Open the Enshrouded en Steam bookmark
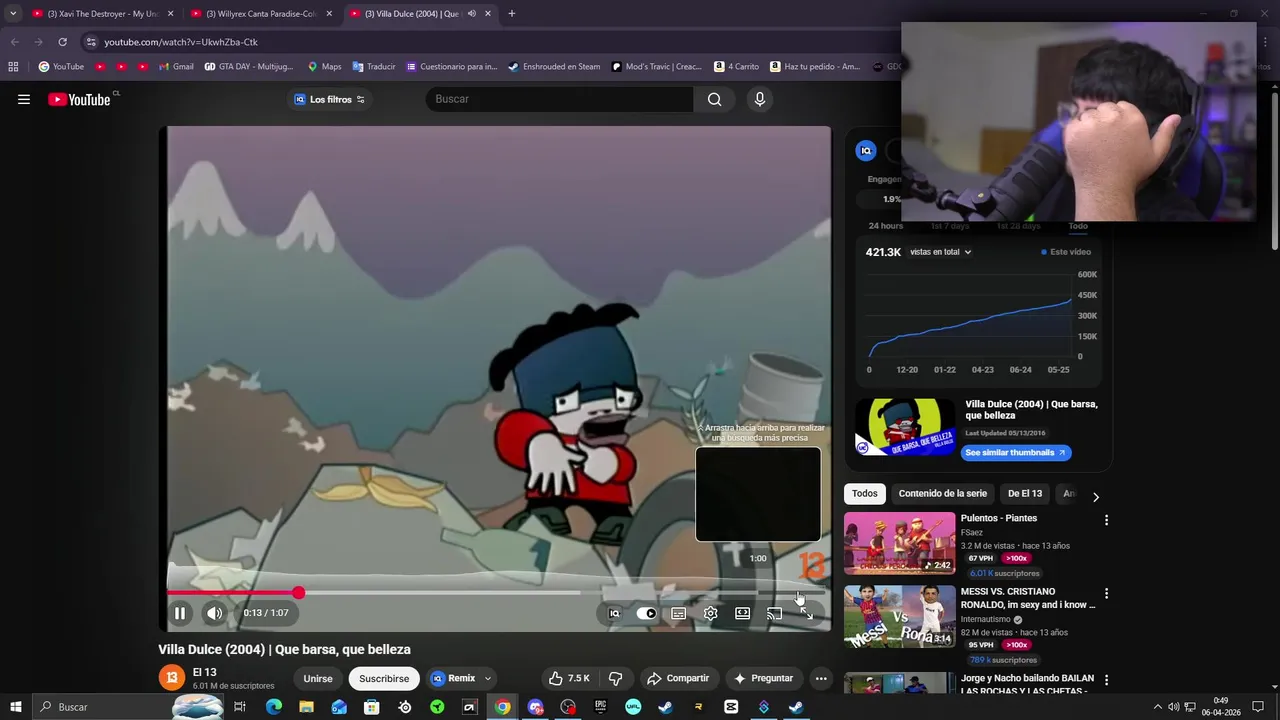This screenshot has height=720, width=1280. 554,67
